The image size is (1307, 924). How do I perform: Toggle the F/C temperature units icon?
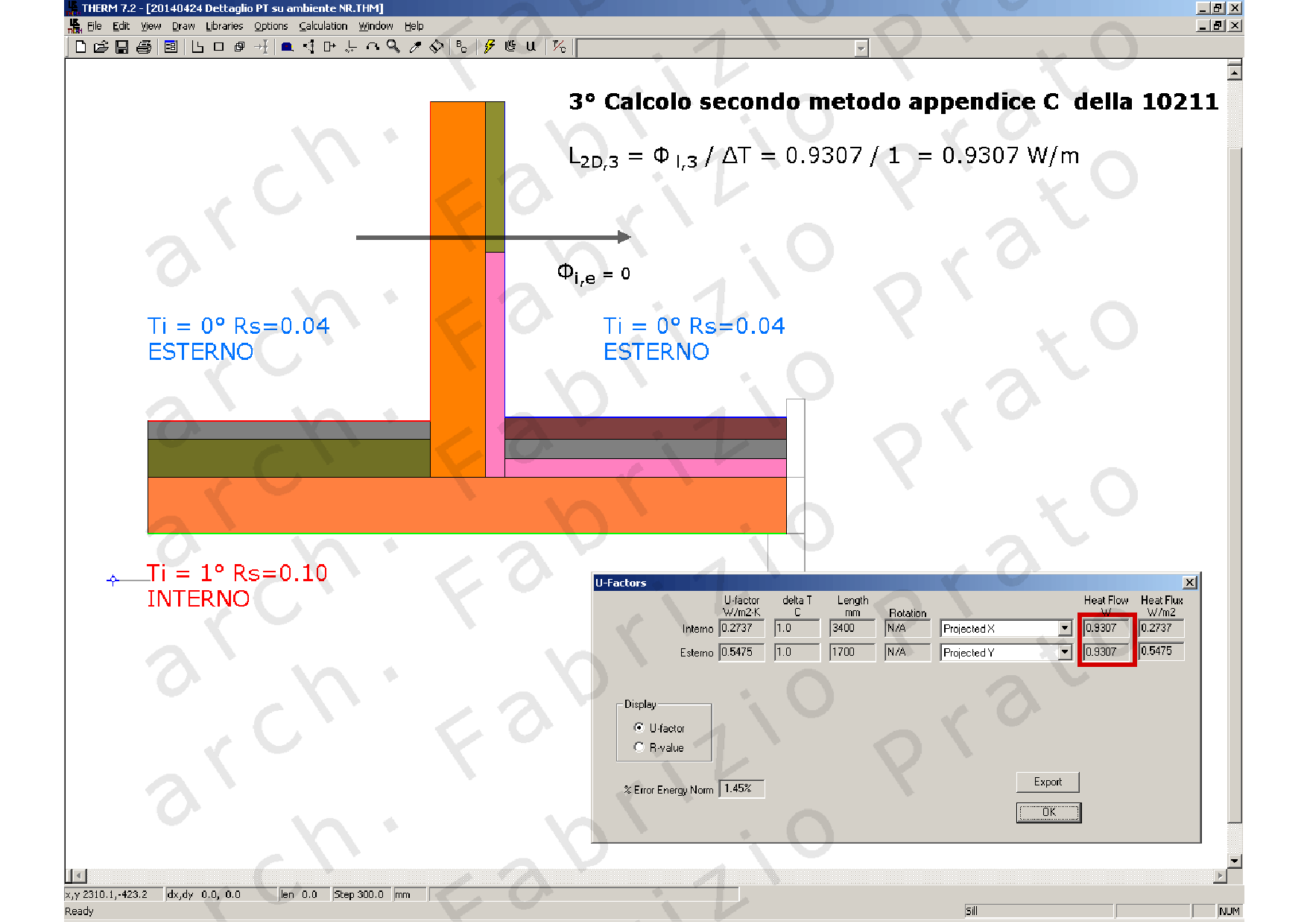(559, 47)
